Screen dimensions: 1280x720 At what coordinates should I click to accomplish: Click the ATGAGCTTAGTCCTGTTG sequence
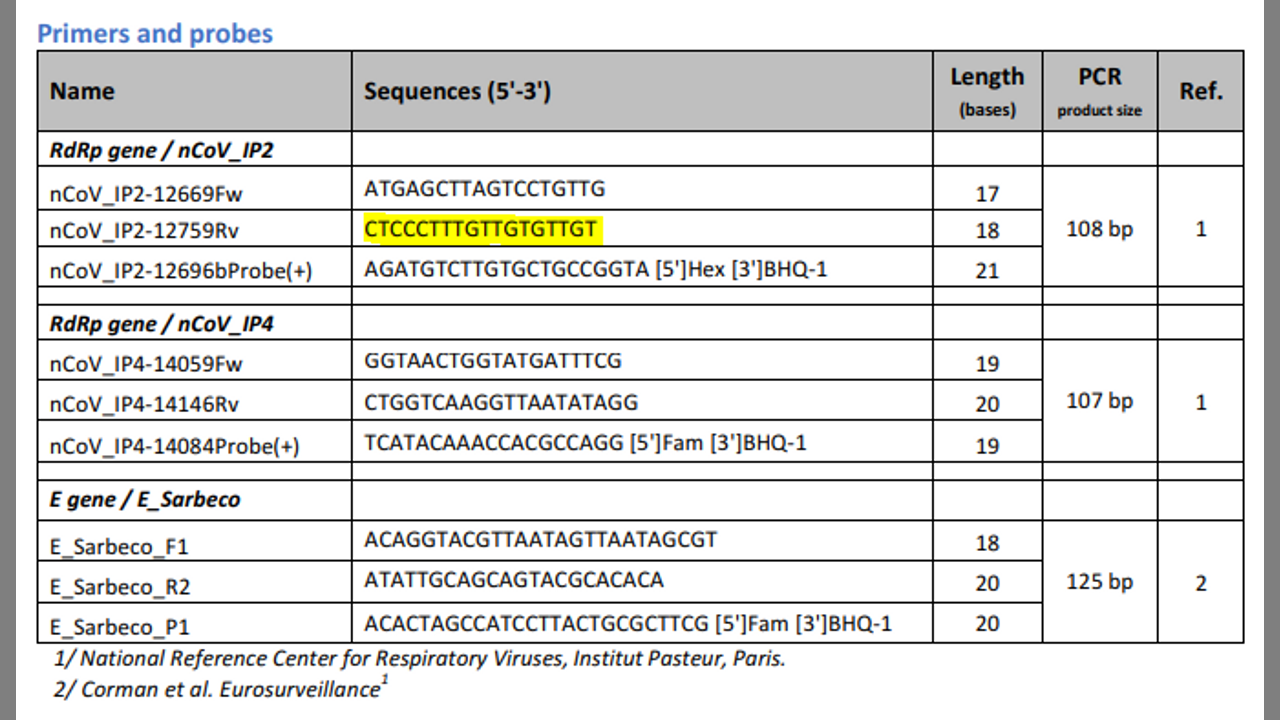coord(485,189)
